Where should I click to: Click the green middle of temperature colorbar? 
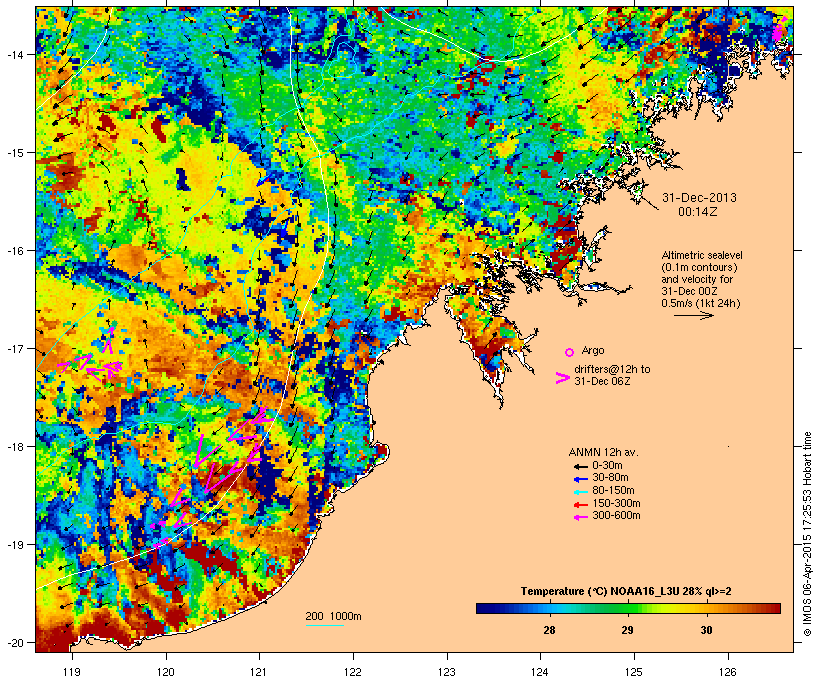628,608
